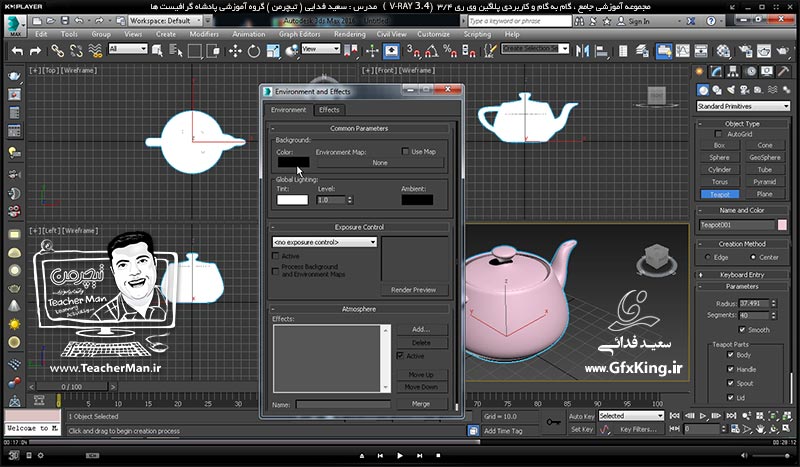The image size is (800, 467).
Task: Open the Rendering menu
Action: click(349, 34)
